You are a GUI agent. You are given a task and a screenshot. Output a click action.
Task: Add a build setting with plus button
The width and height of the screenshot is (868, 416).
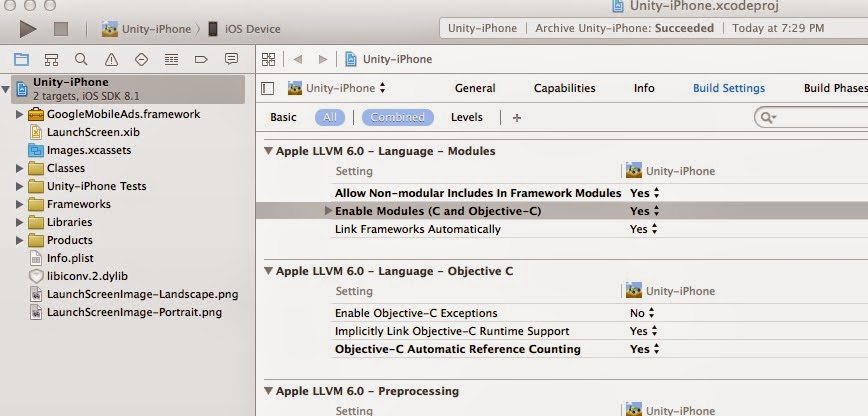pos(517,117)
